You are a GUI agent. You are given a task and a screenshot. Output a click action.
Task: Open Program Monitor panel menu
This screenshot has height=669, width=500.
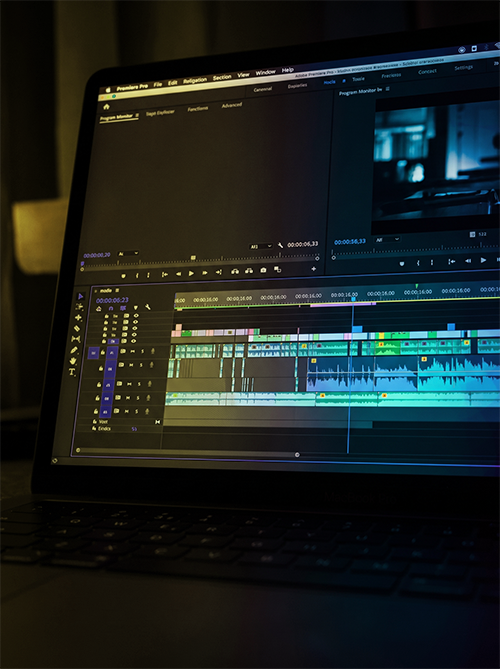coord(388,89)
